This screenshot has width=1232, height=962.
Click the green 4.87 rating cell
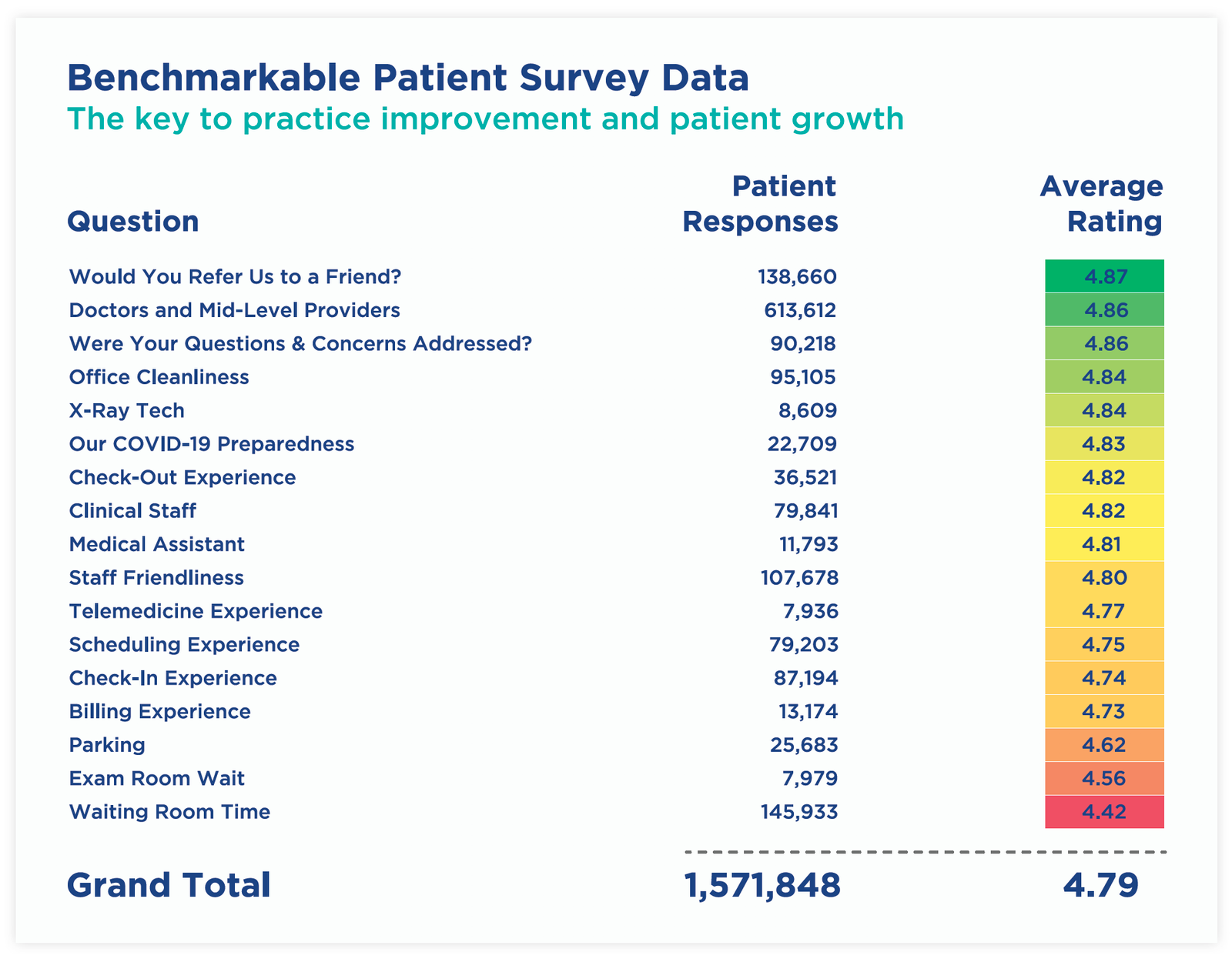coord(1104,276)
